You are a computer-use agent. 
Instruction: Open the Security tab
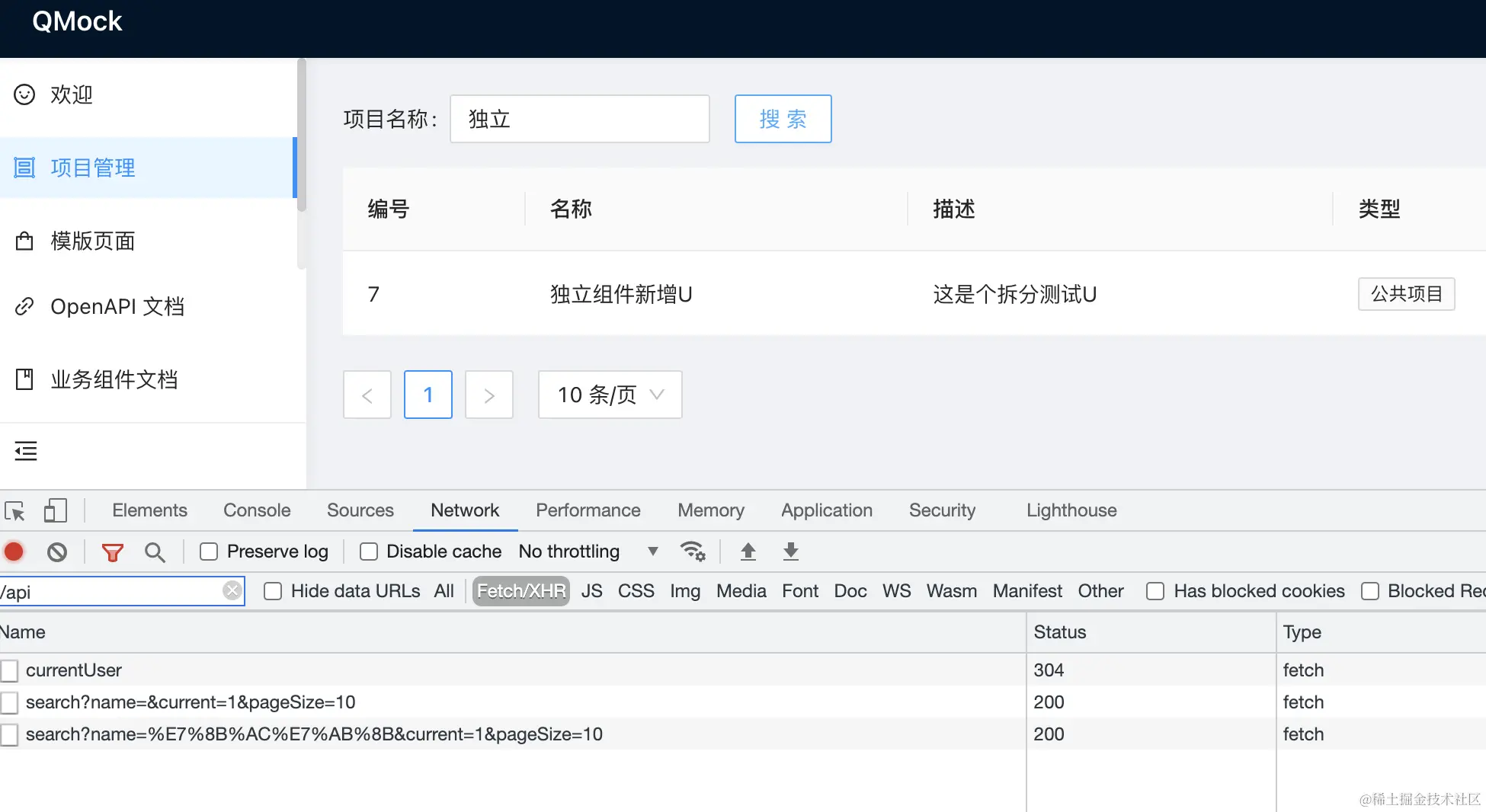click(942, 510)
